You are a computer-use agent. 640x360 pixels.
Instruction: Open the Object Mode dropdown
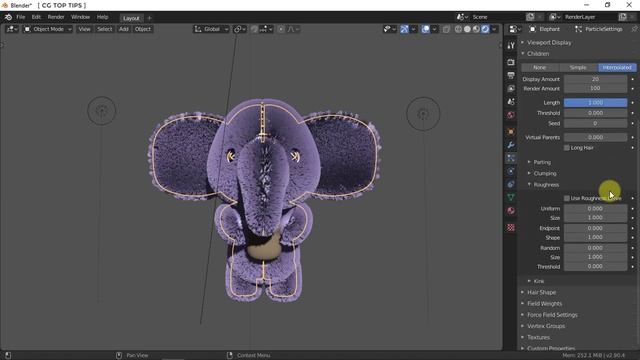pos(48,29)
